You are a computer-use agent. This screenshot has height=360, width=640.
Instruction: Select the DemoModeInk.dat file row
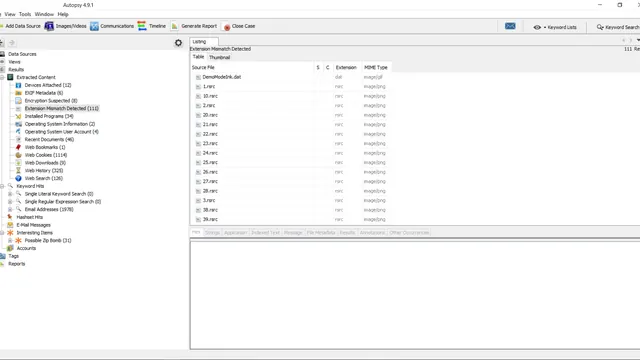290,77
